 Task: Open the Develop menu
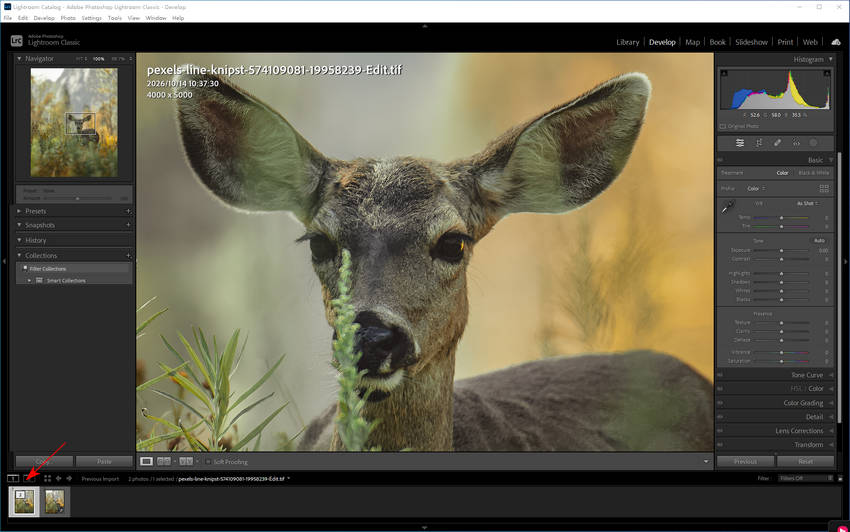tap(44, 18)
